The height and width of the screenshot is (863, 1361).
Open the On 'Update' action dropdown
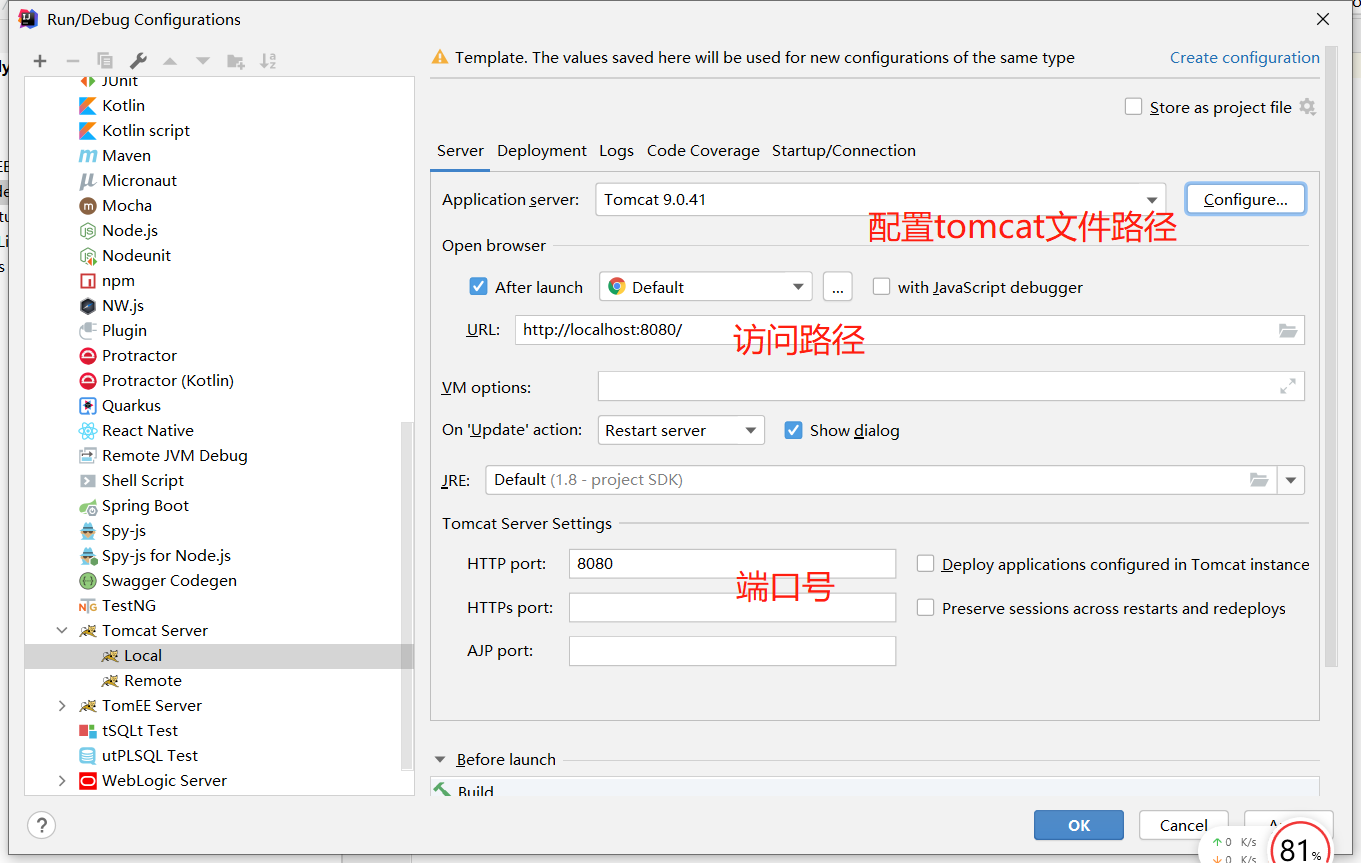pos(748,429)
